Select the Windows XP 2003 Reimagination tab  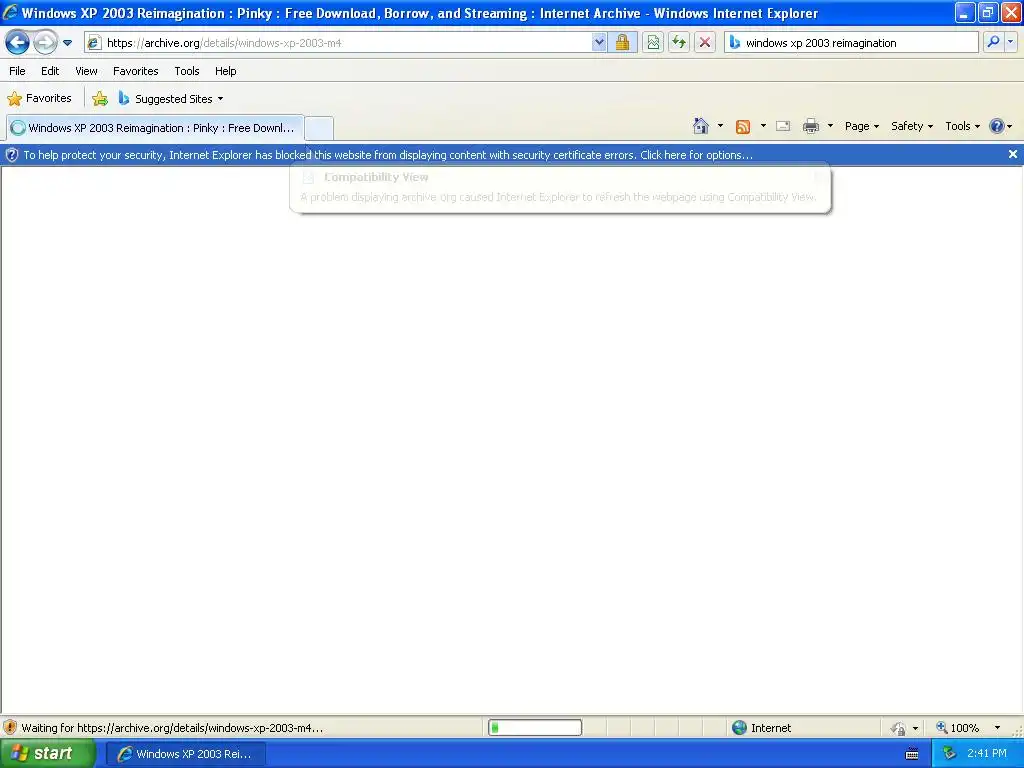click(x=155, y=128)
